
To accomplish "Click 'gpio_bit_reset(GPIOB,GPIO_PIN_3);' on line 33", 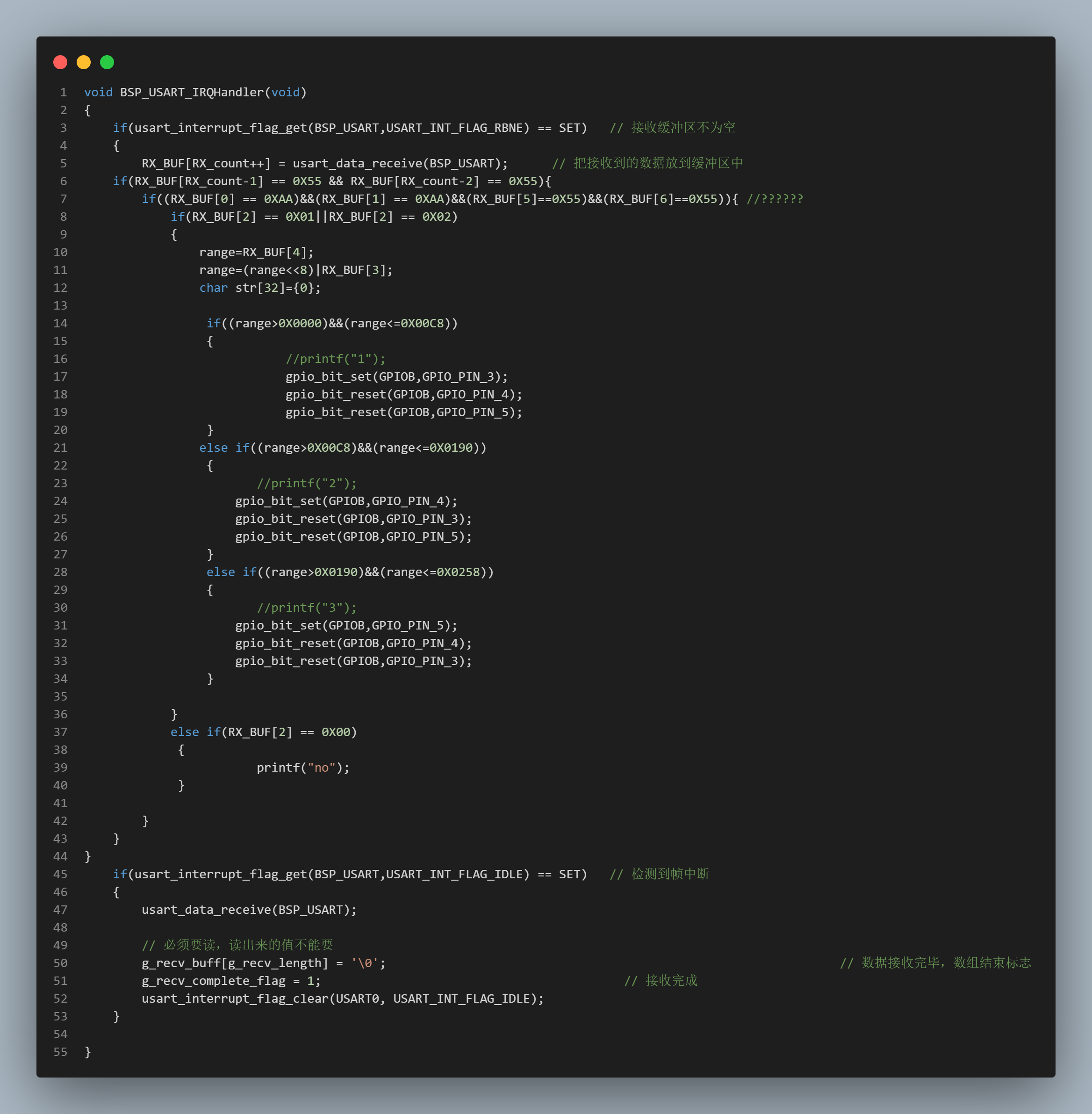I will (353, 661).
